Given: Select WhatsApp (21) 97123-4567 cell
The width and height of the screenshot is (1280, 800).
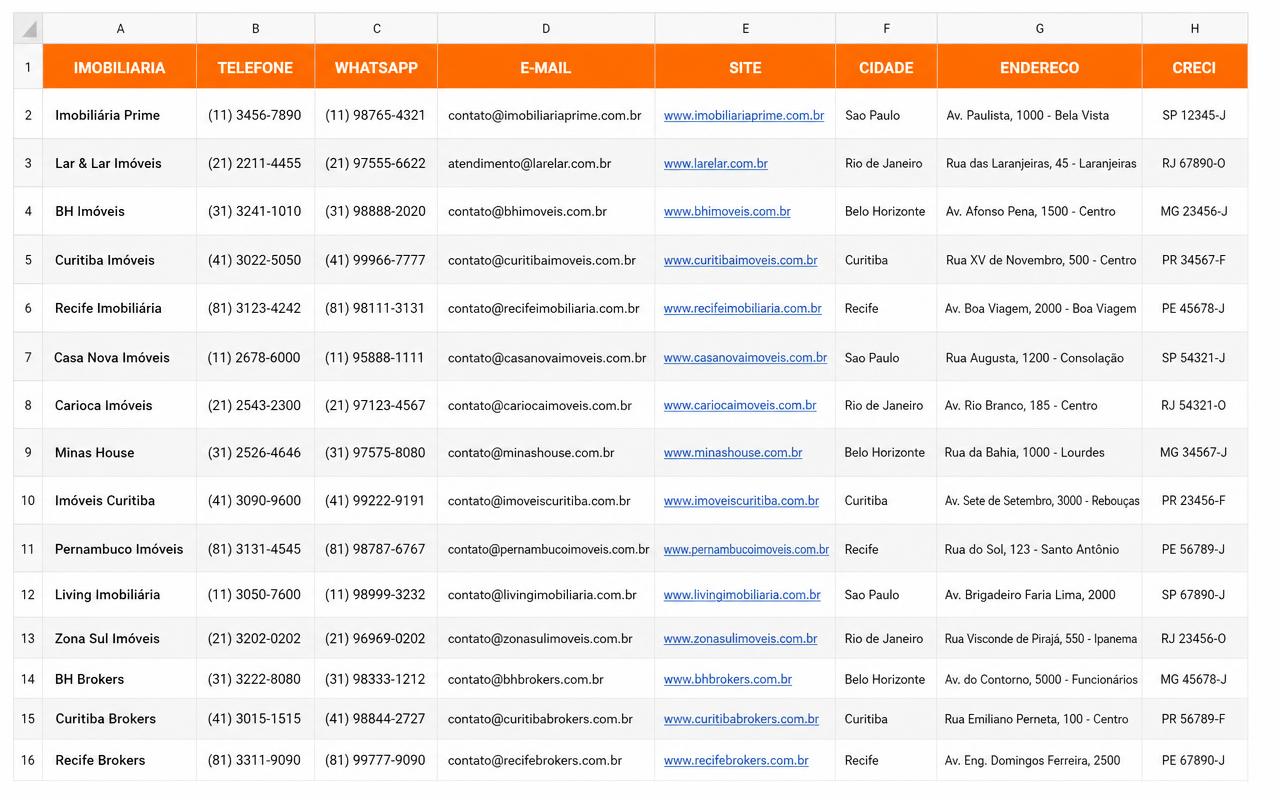Looking at the screenshot, I should pyautogui.click(x=376, y=405).
